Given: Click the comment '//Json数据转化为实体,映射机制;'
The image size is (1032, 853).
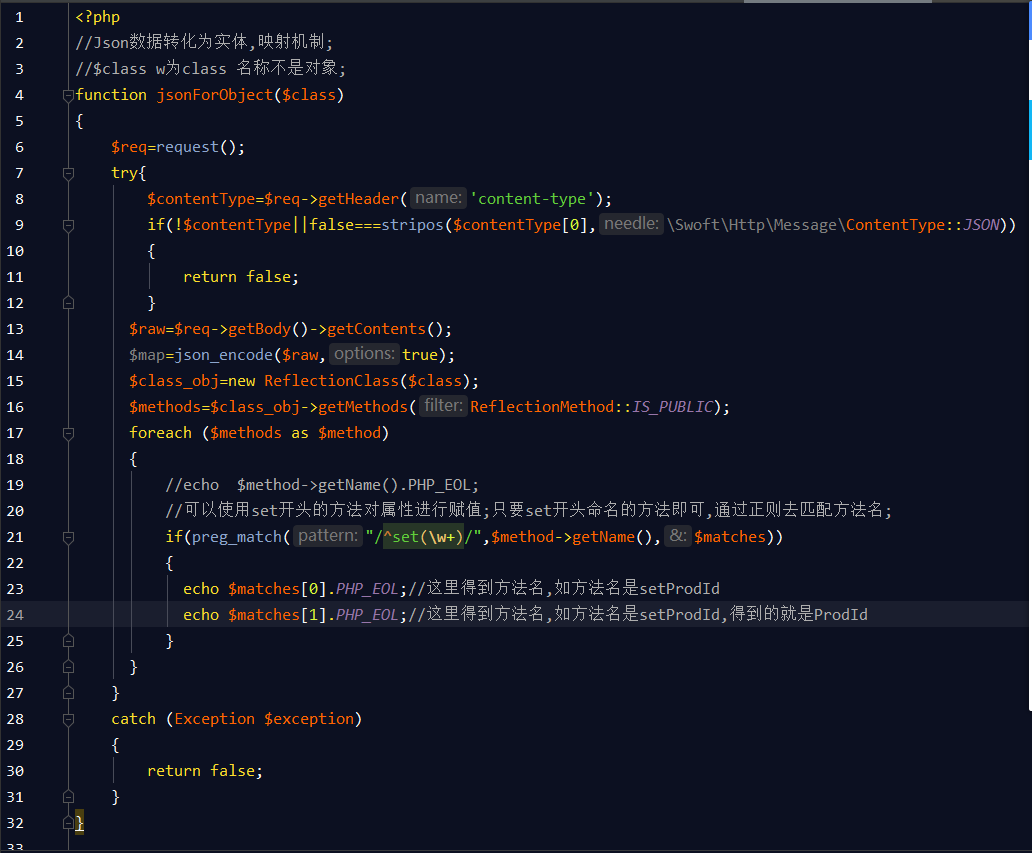Looking at the screenshot, I should click(205, 43).
